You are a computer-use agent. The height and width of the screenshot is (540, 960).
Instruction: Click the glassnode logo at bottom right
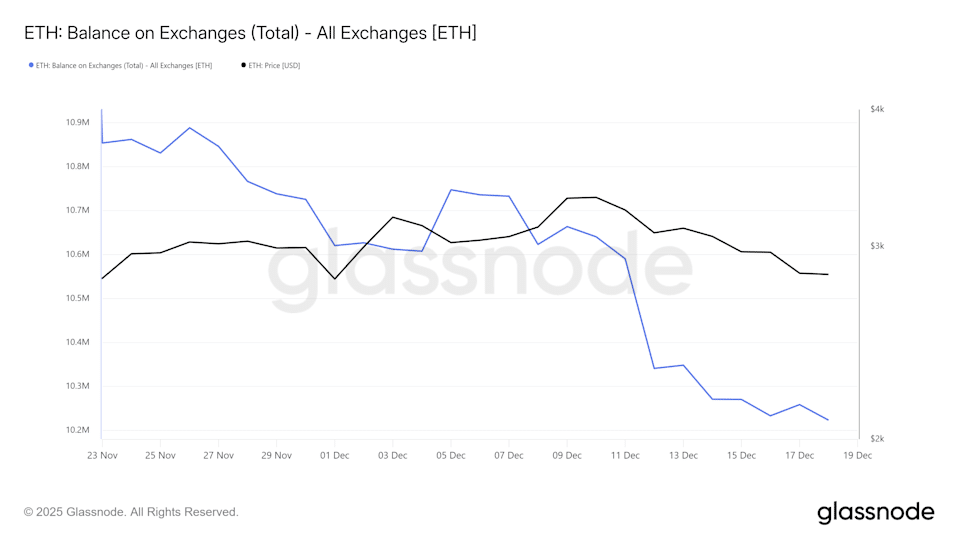[875, 512]
